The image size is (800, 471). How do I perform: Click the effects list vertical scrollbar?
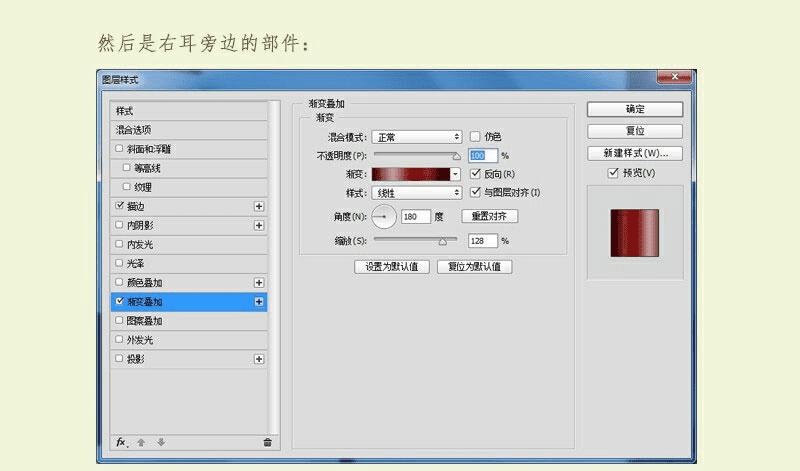[275, 268]
